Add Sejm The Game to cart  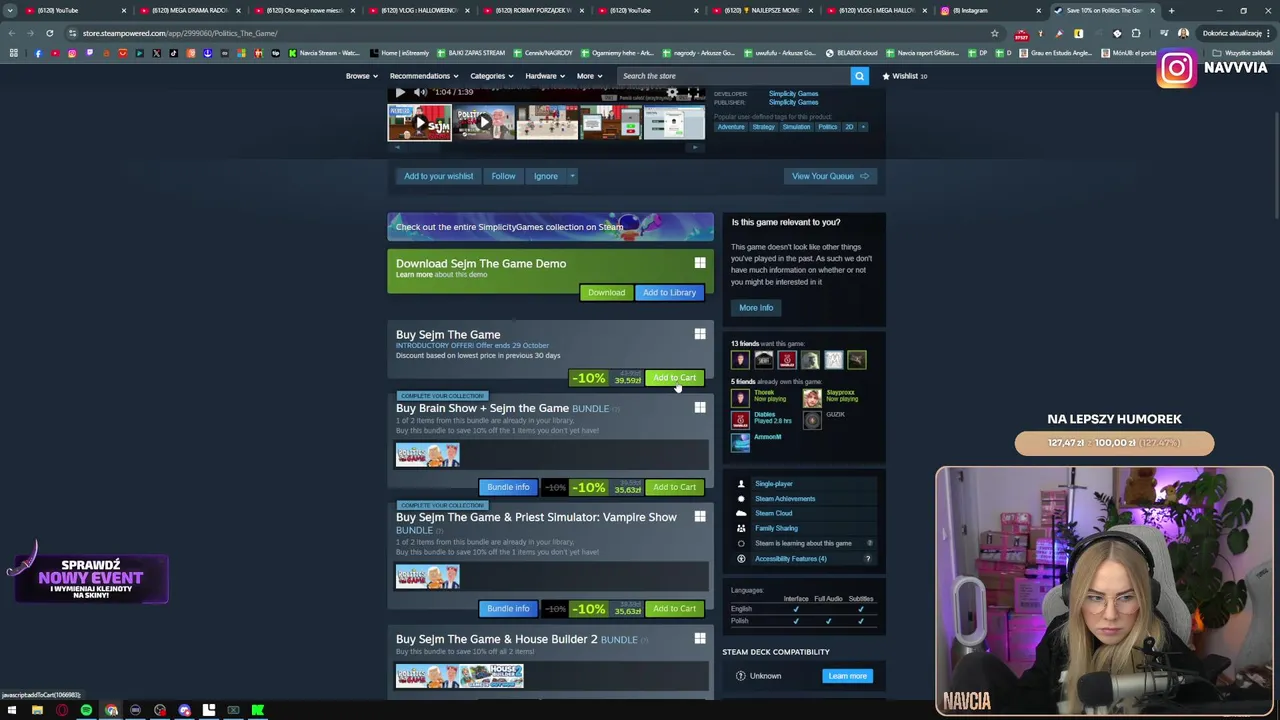tap(674, 378)
